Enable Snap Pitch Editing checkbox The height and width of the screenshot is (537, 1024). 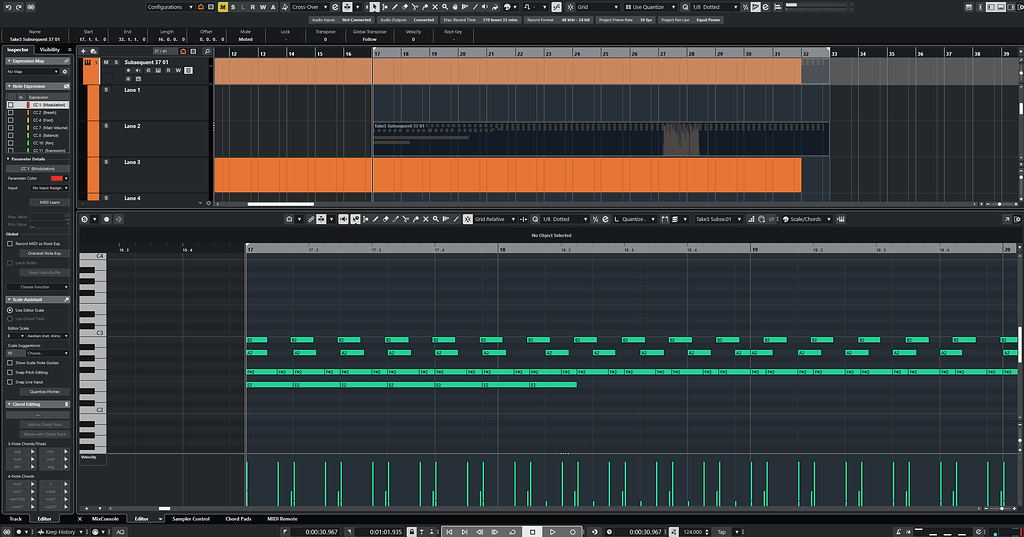point(10,372)
